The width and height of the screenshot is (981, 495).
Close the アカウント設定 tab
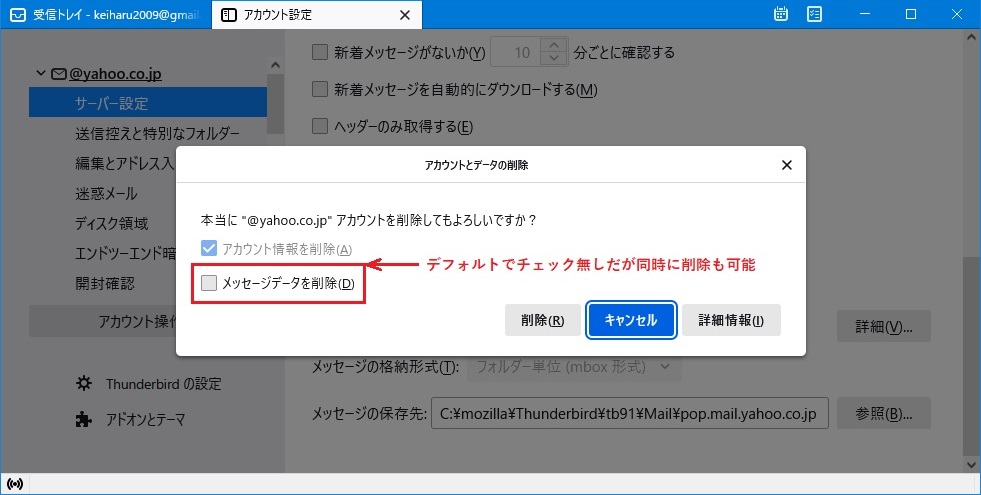(x=404, y=15)
